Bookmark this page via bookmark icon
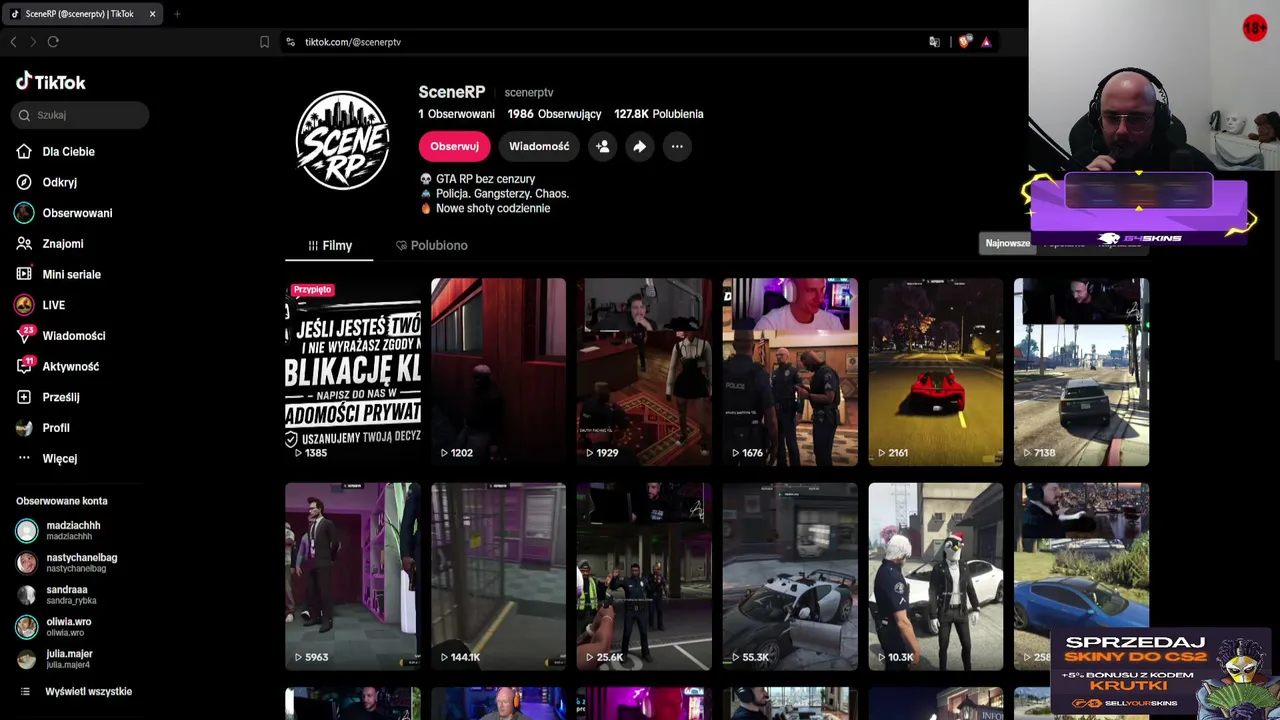 [x=264, y=42]
